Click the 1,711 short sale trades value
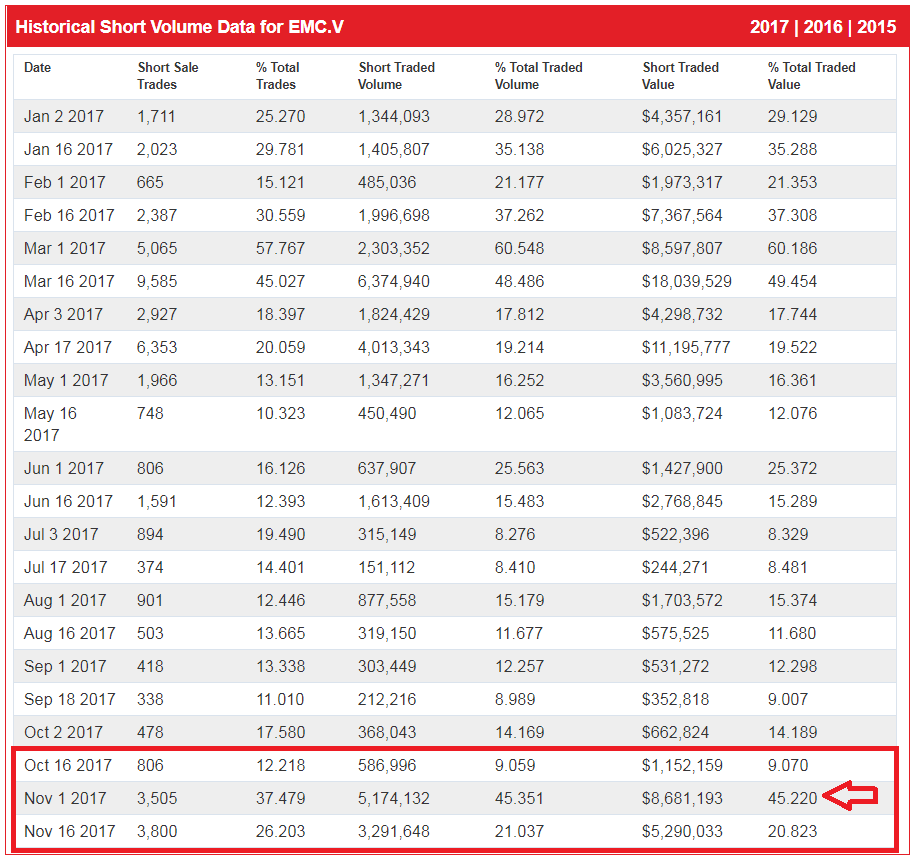Image resolution: width=916 pixels, height=860 pixels. pos(156,116)
